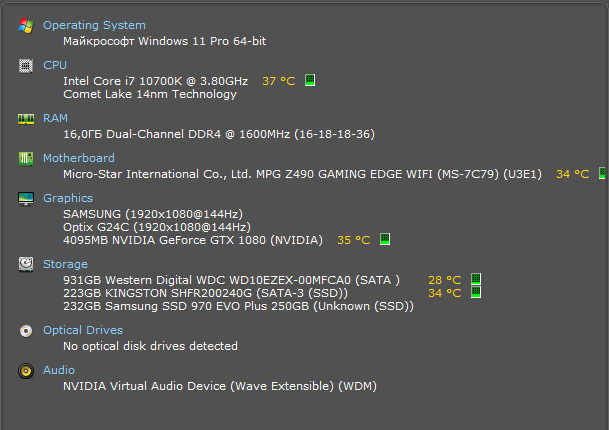This screenshot has width=609, height=430.
Task: Click the Motherboard section icon
Action: (x=26, y=158)
